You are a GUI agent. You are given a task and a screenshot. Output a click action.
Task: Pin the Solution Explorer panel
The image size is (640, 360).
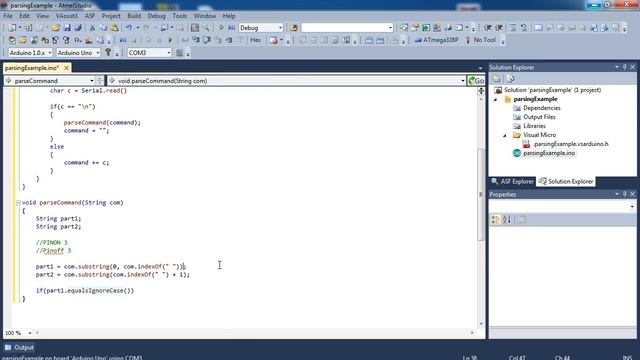624,67
